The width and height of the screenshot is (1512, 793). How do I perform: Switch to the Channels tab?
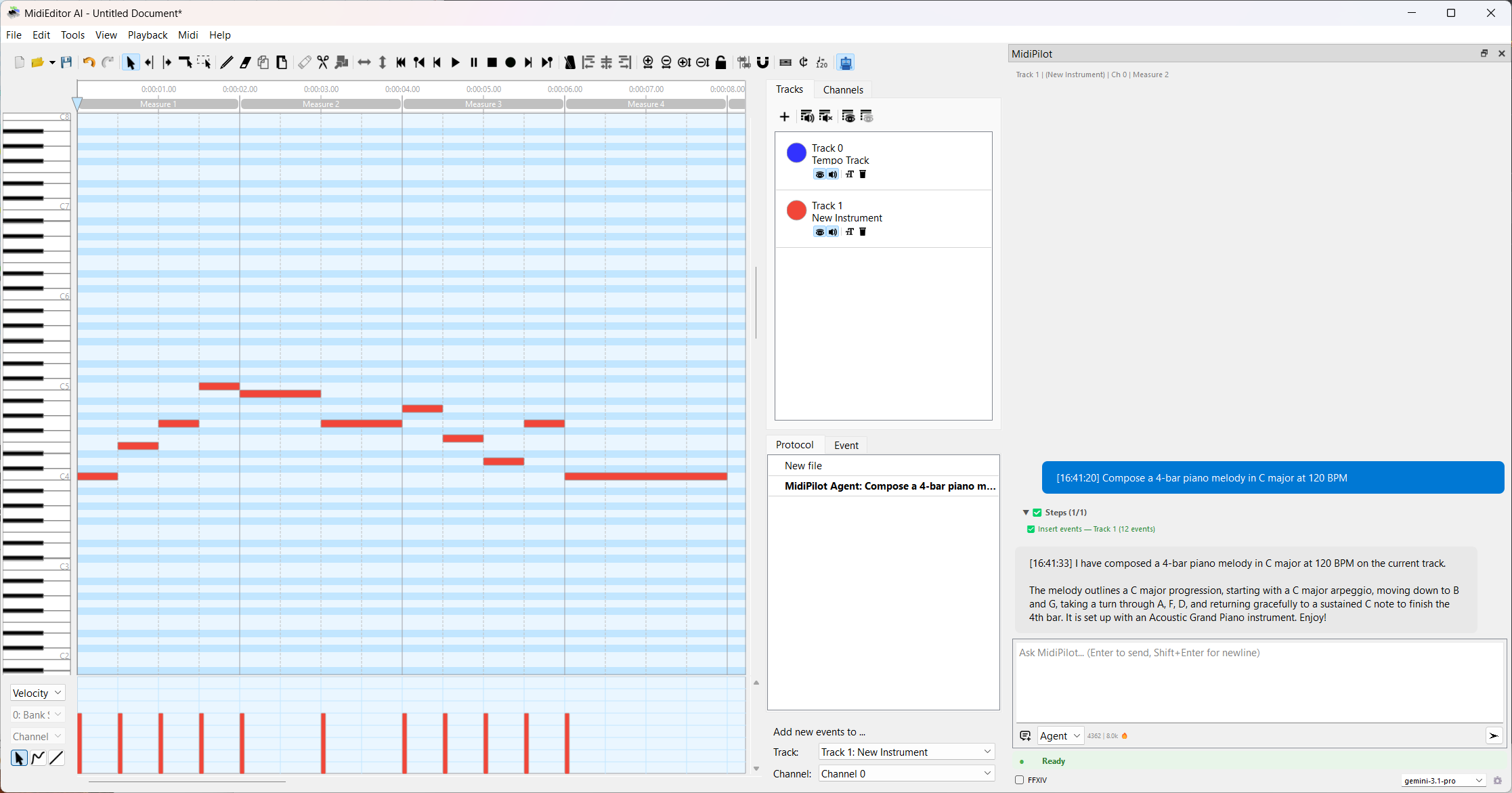(842, 89)
